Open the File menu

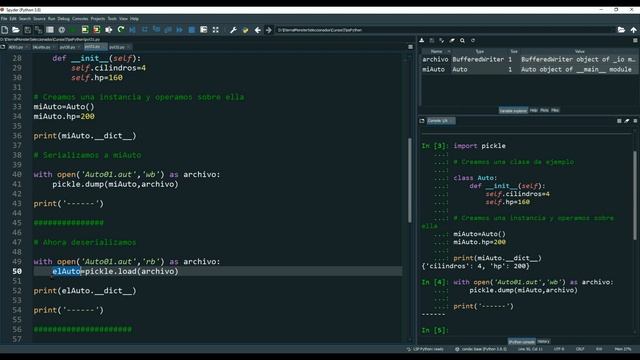tap(4, 19)
